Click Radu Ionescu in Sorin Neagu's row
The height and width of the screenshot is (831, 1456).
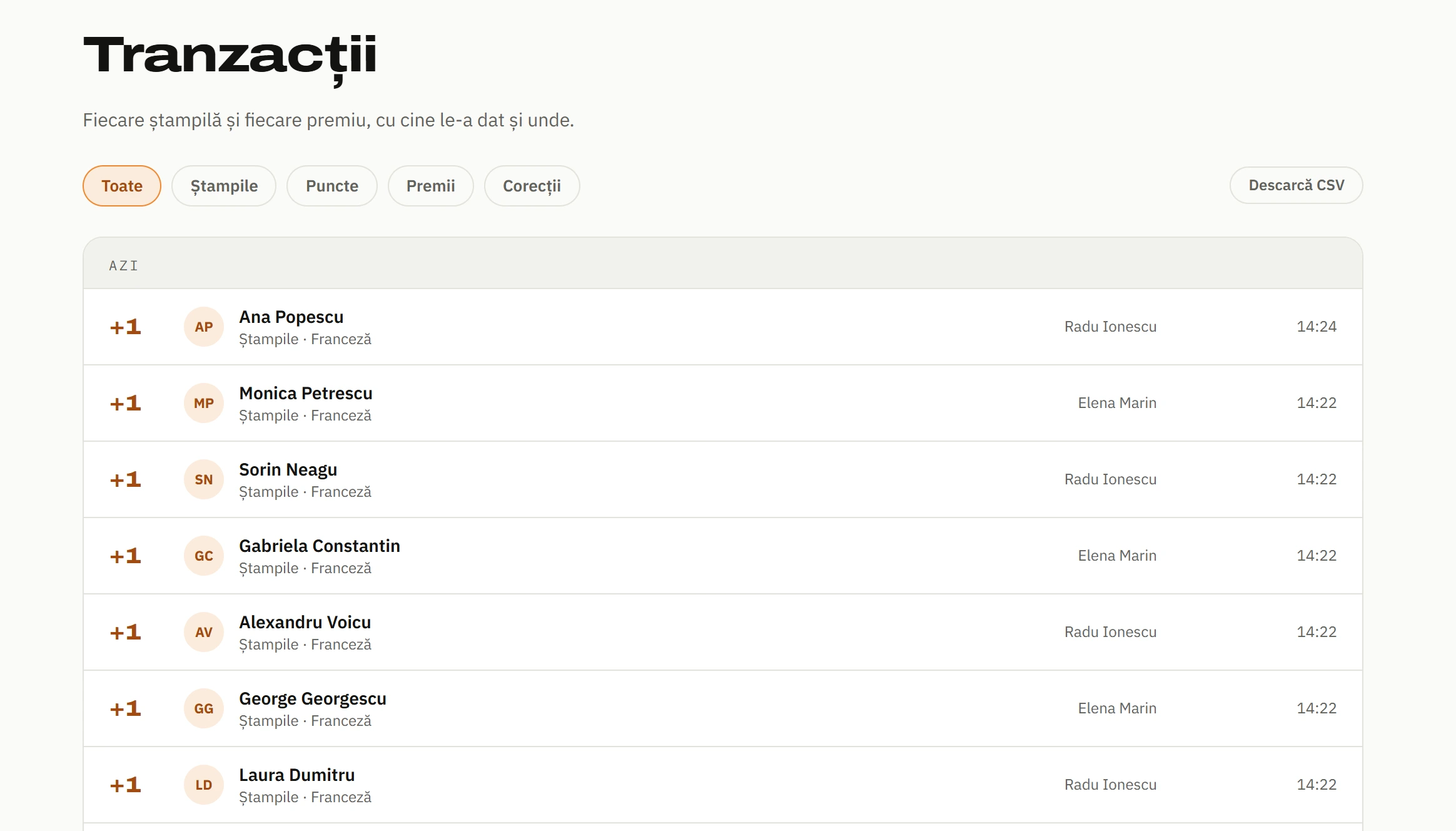(x=1111, y=479)
